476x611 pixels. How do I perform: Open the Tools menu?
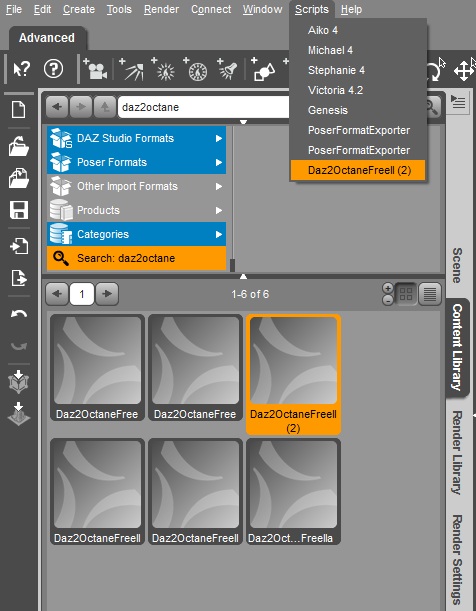point(119,9)
